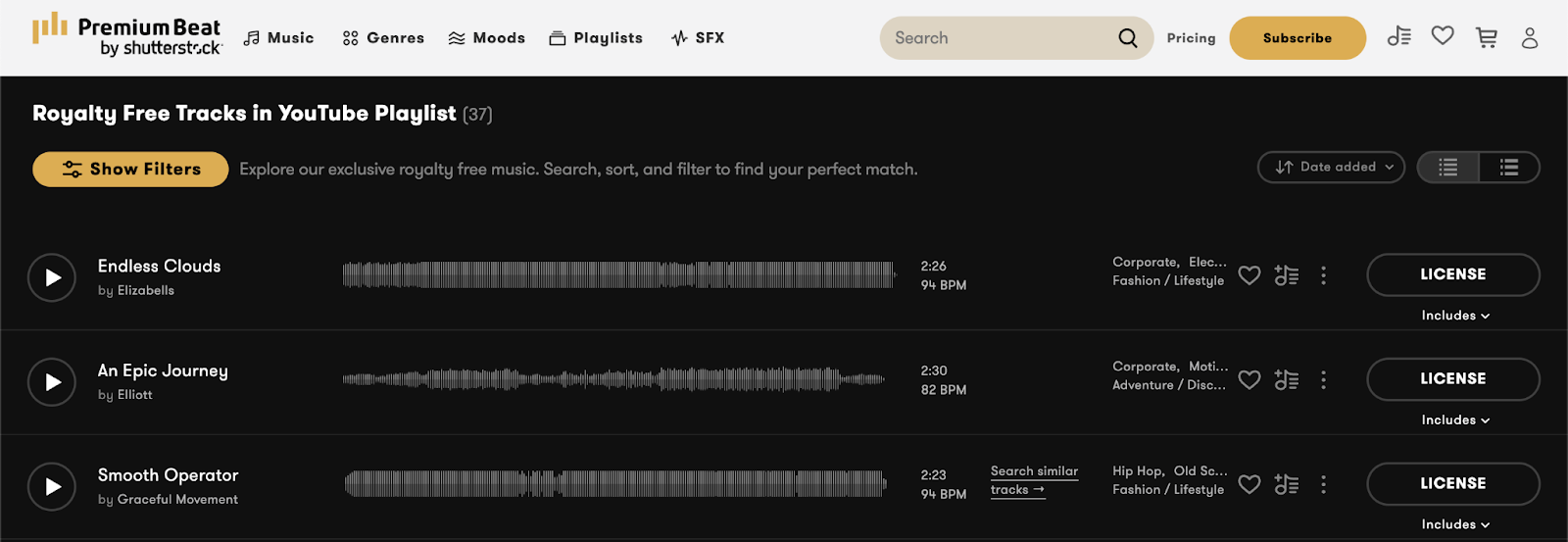Open the An Epic Journey track title
This screenshot has height=542, width=1568.
(163, 371)
